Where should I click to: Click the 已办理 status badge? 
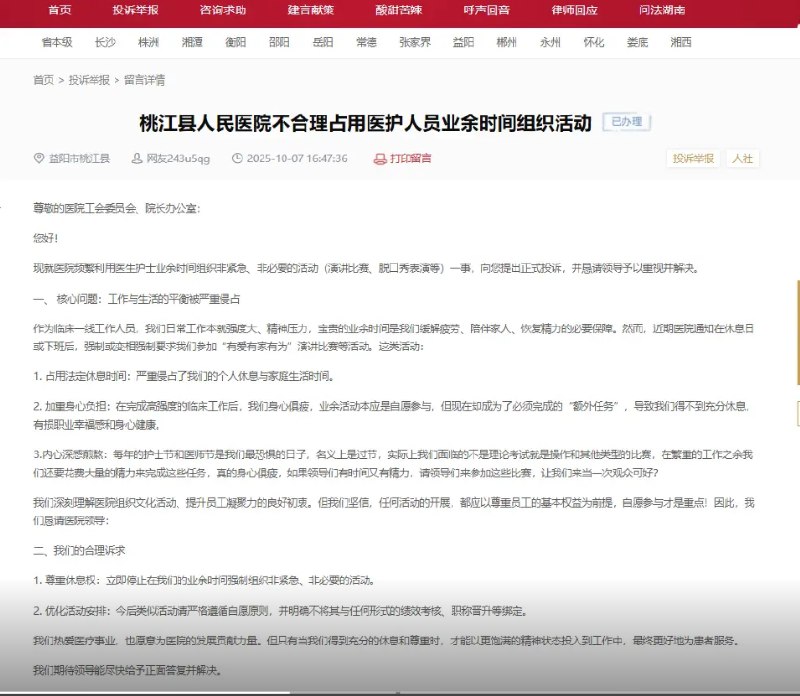[627, 121]
